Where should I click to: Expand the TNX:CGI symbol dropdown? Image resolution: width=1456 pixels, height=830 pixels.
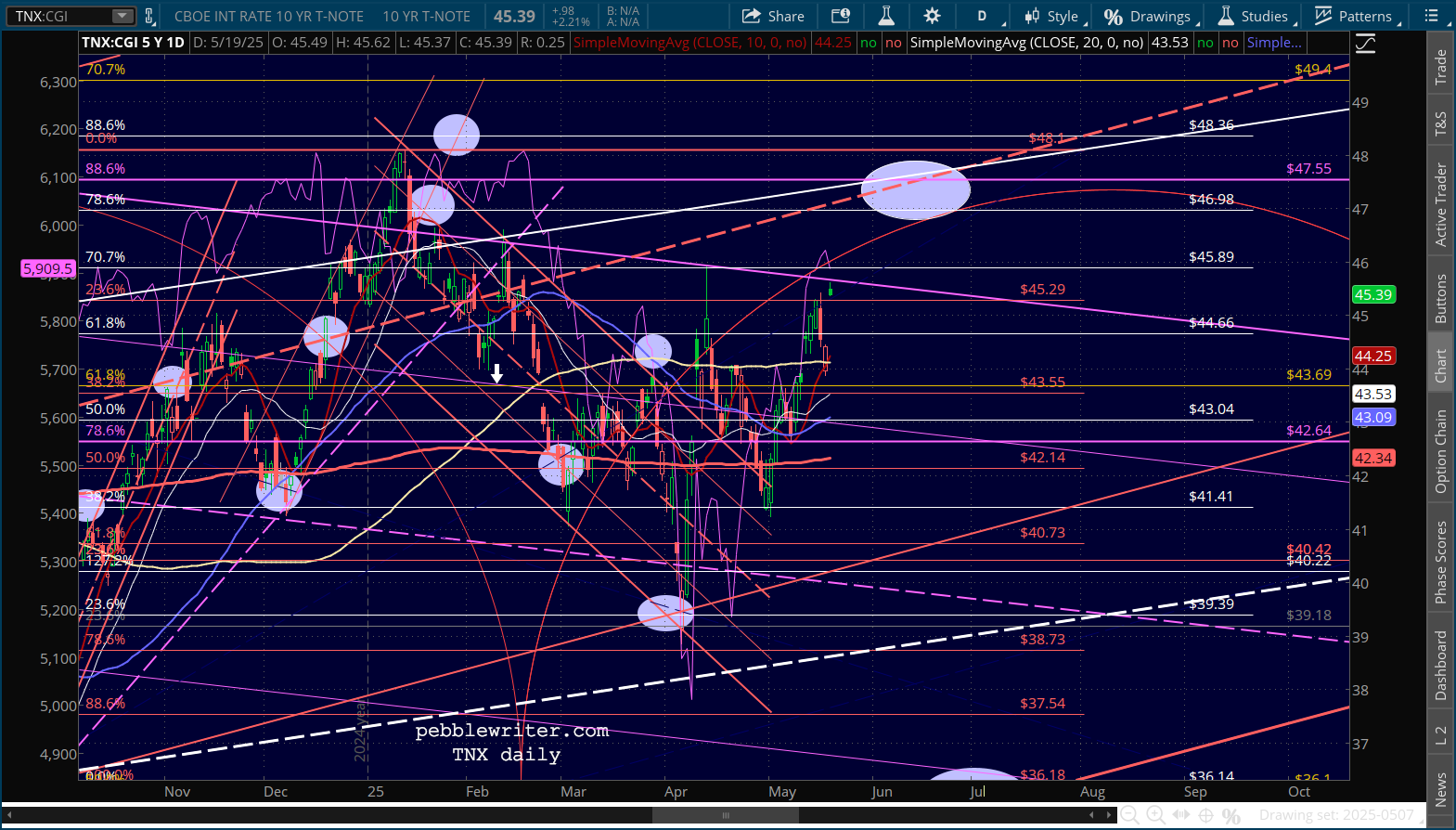point(122,16)
